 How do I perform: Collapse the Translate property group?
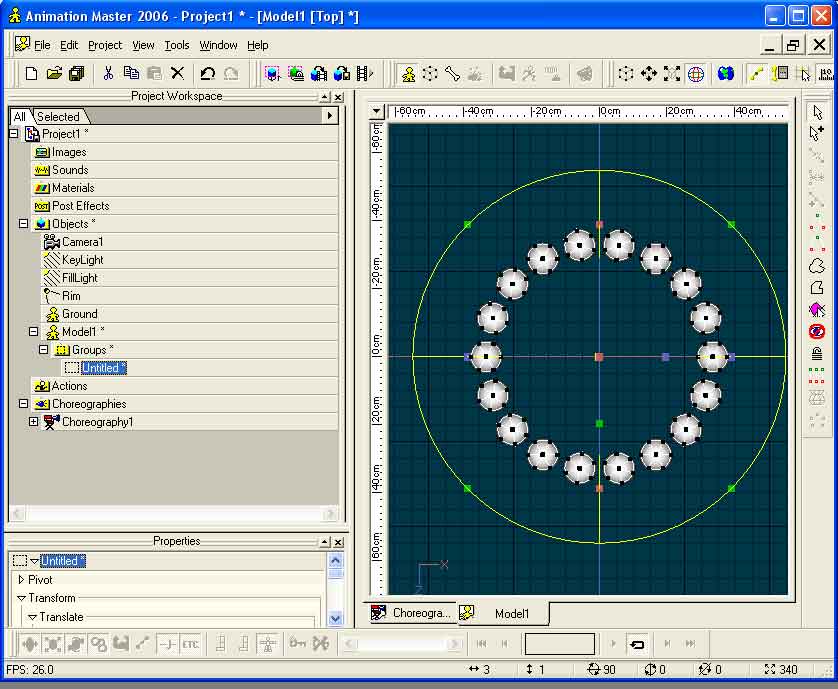pyautogui.click(x=32, y=617)
